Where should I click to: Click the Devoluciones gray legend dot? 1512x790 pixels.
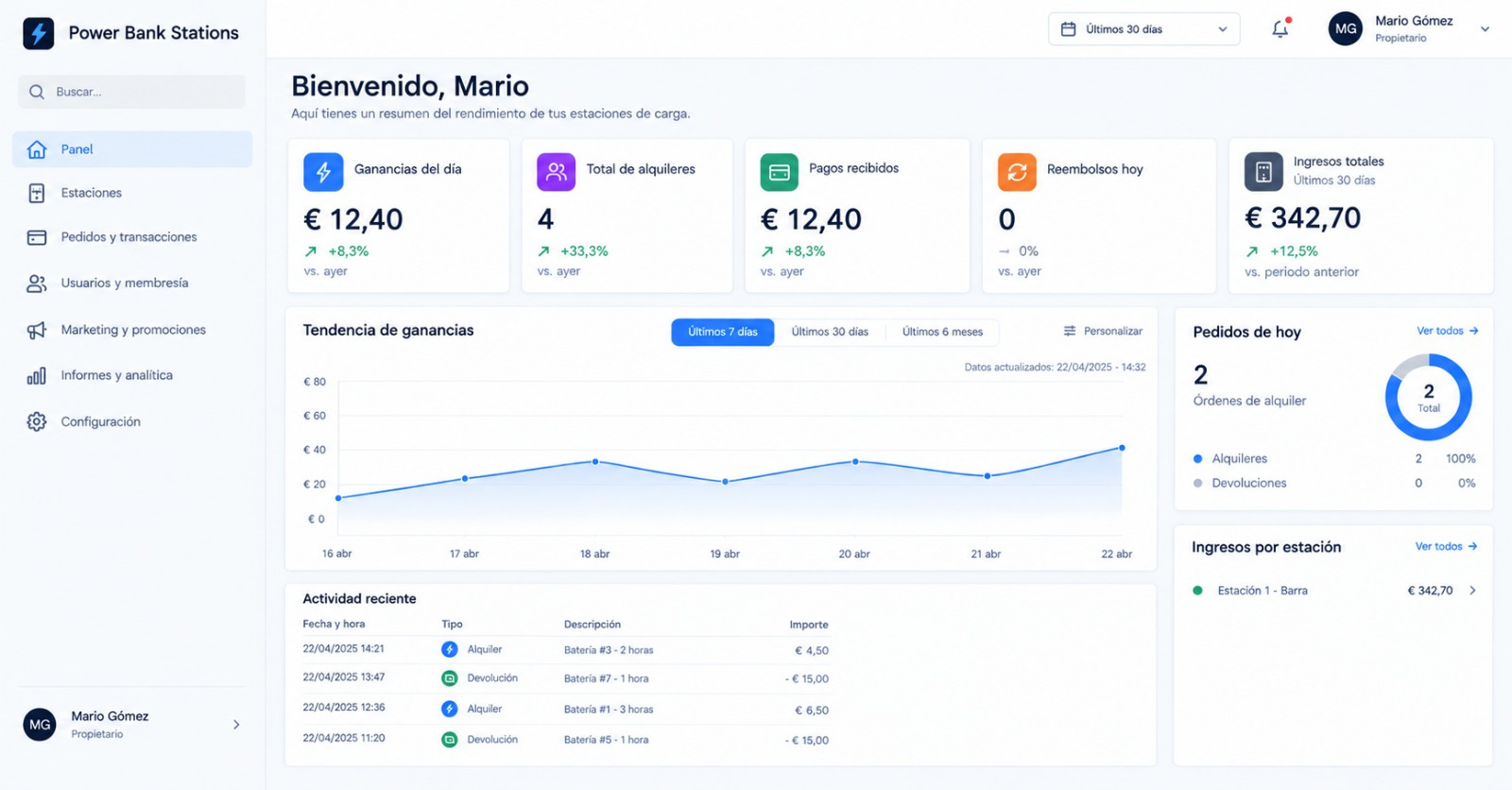1198,483
